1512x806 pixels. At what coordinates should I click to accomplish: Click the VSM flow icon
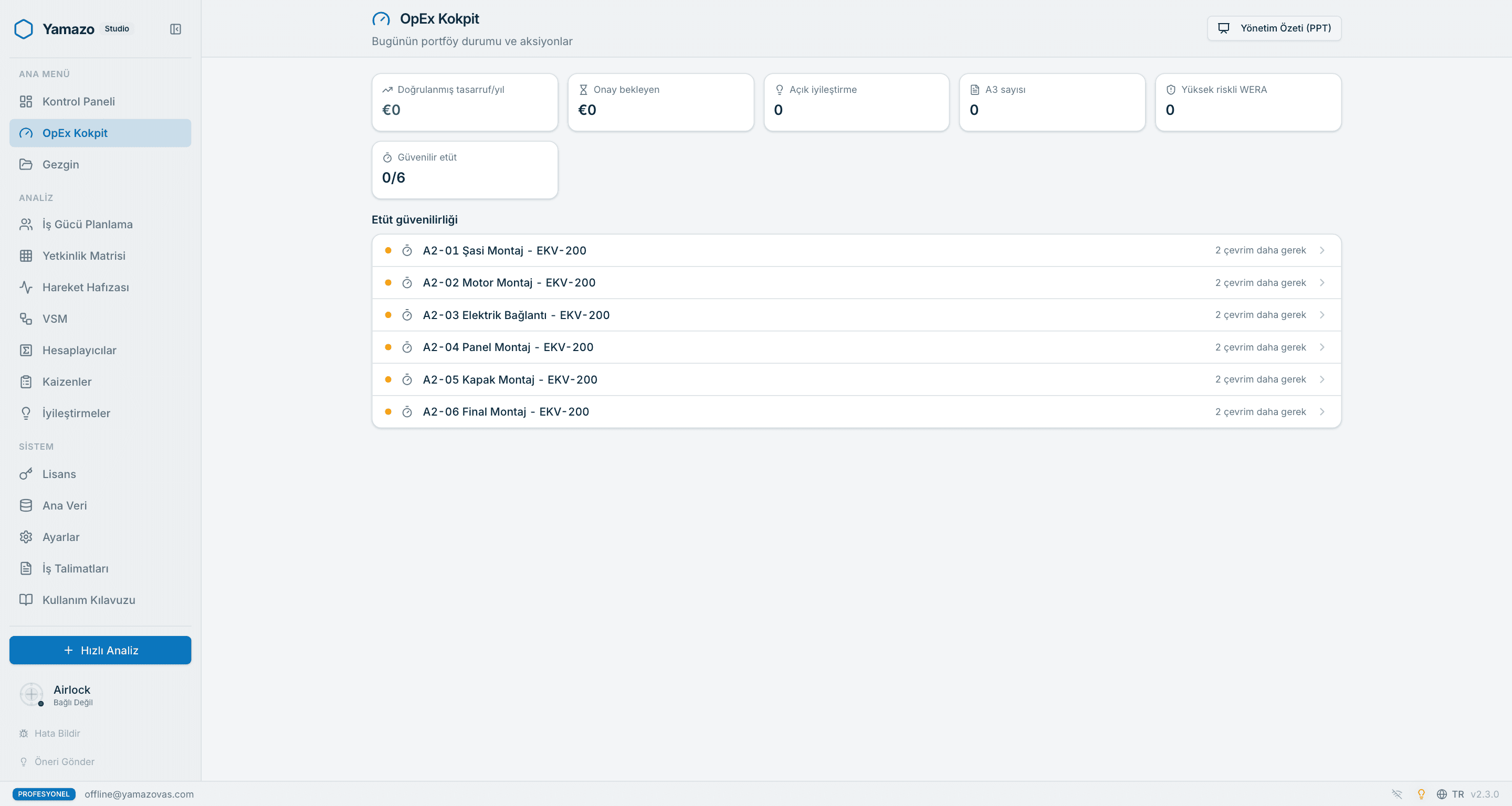tap(26, 319)
